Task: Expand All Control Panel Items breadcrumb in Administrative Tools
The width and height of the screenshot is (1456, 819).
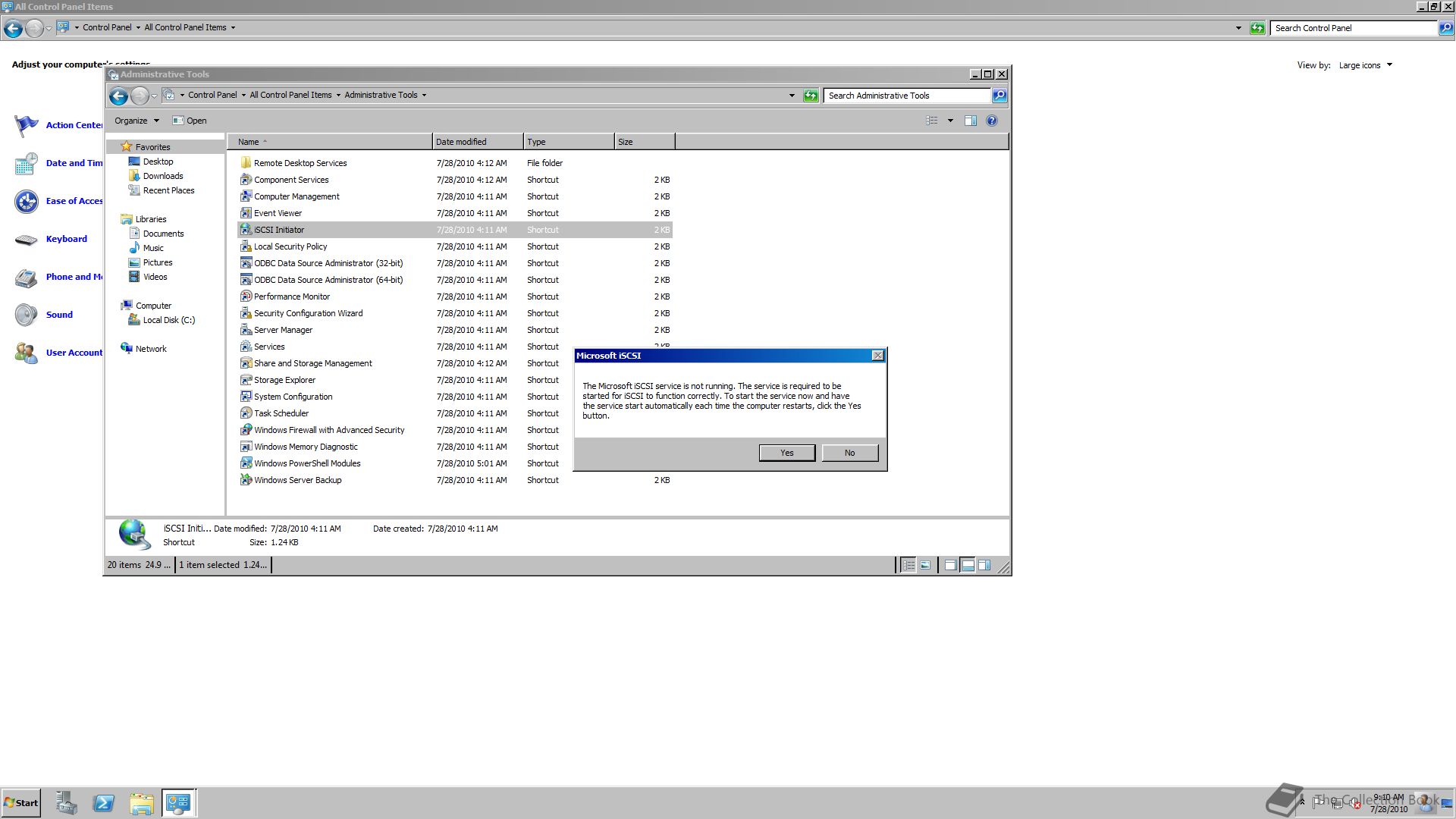Action: coord(338,95)
